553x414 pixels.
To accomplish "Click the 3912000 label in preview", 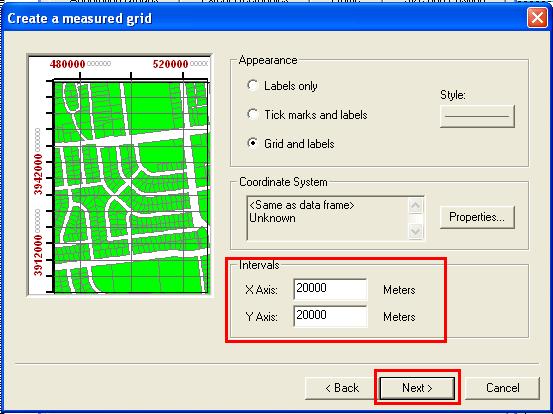I will tap(38, 256).
